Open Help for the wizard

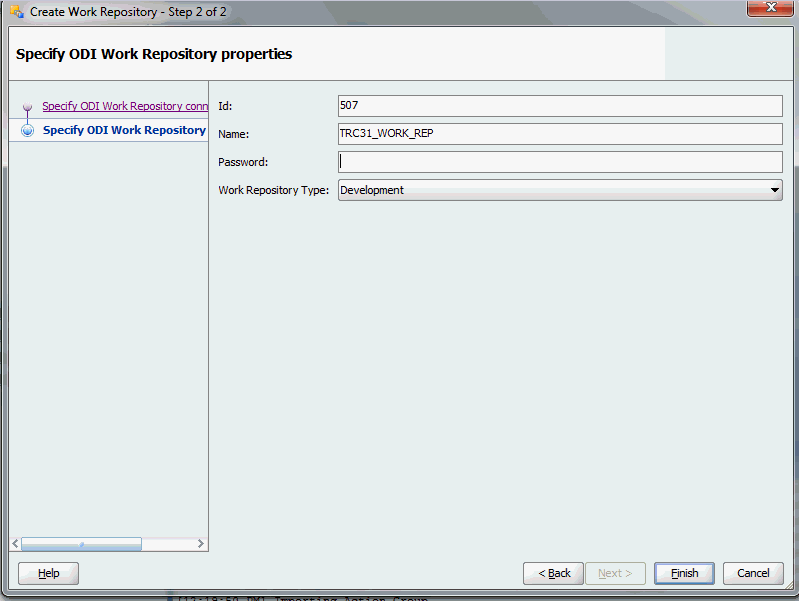pos(48,573)
